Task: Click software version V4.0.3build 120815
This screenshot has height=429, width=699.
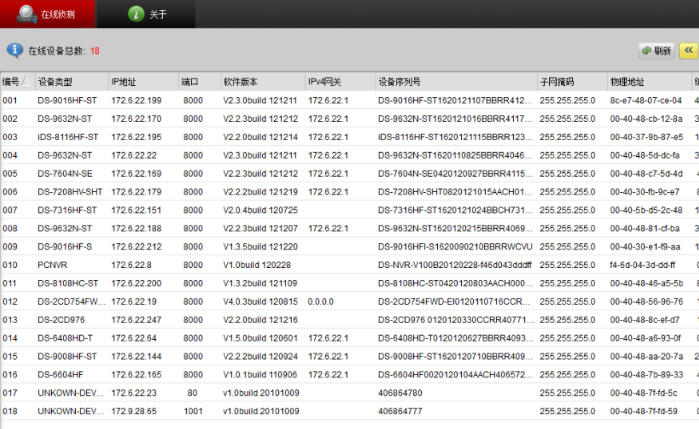Action: click(260, 301)
